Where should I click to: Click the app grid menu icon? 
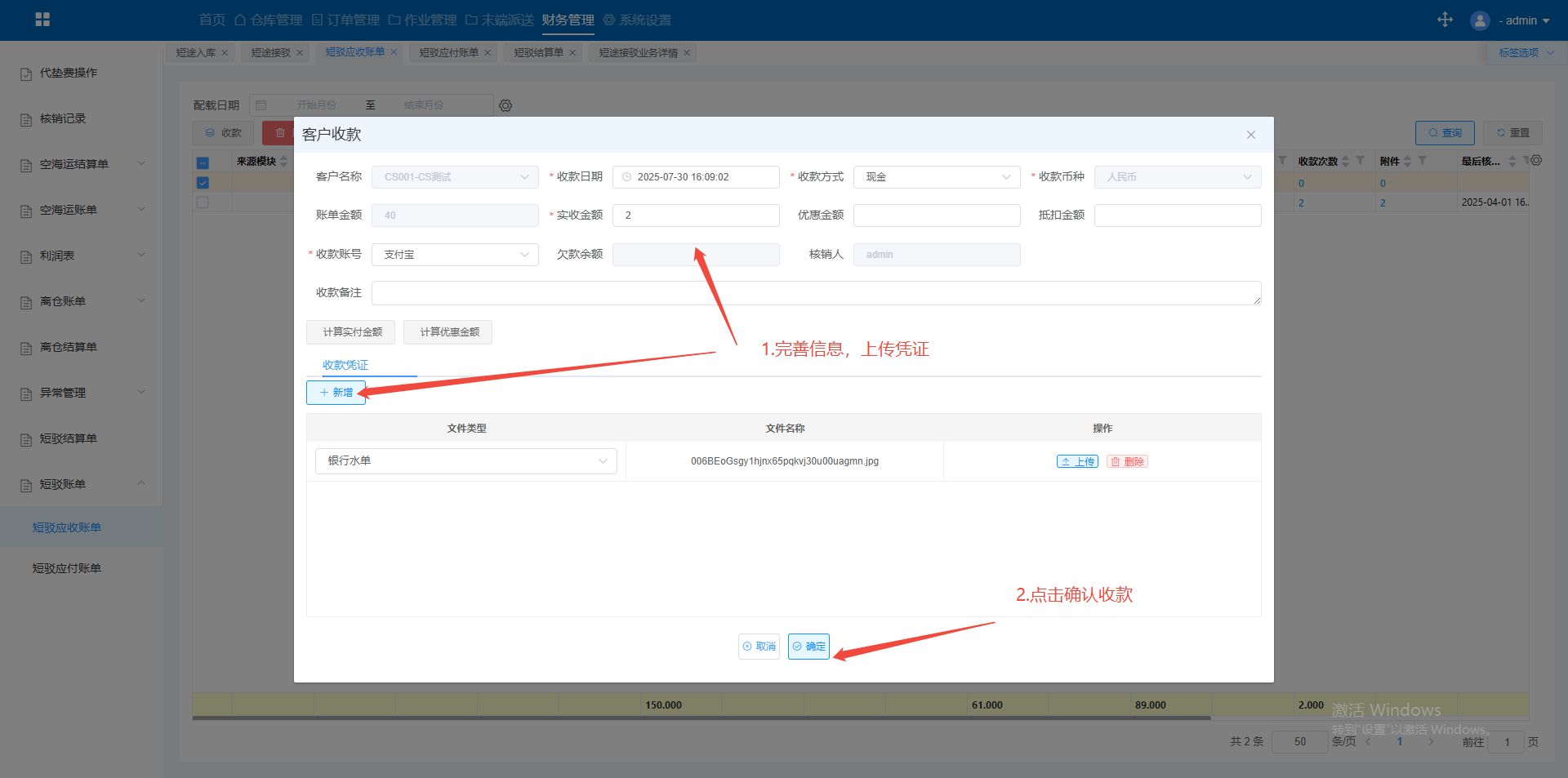[x=42, y=20]
